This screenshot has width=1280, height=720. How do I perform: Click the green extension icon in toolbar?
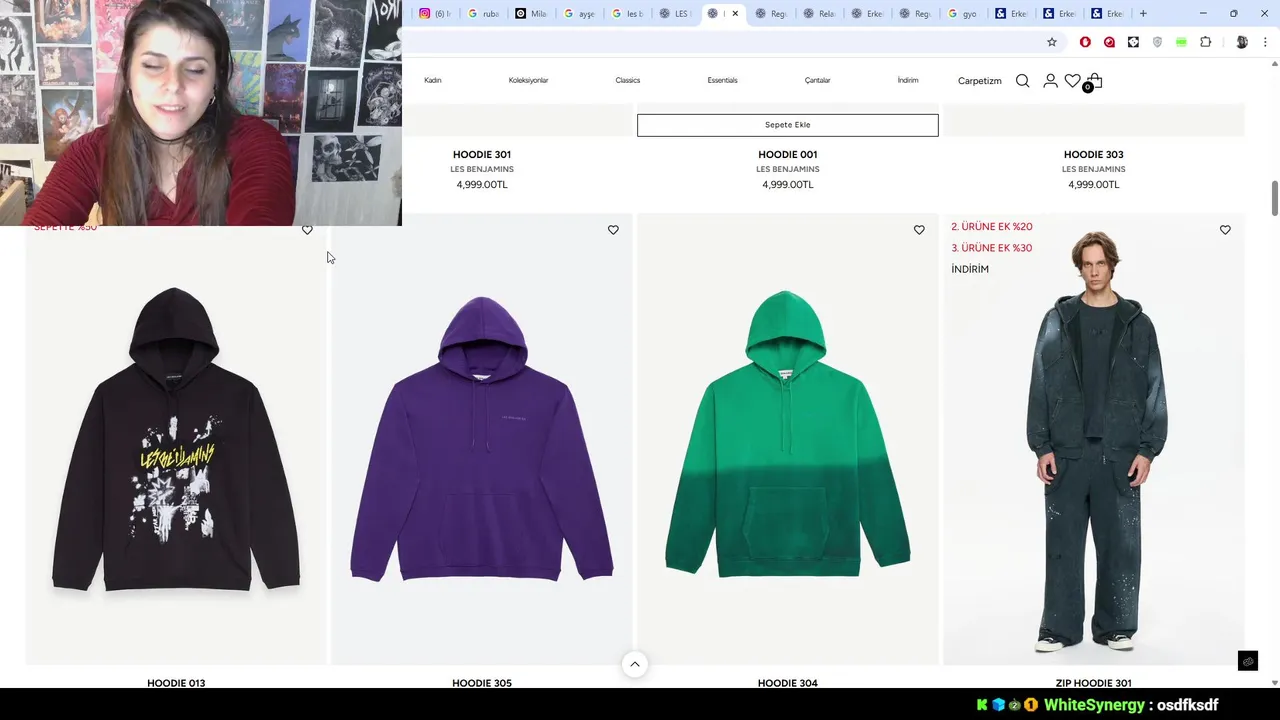(1181, 42)
